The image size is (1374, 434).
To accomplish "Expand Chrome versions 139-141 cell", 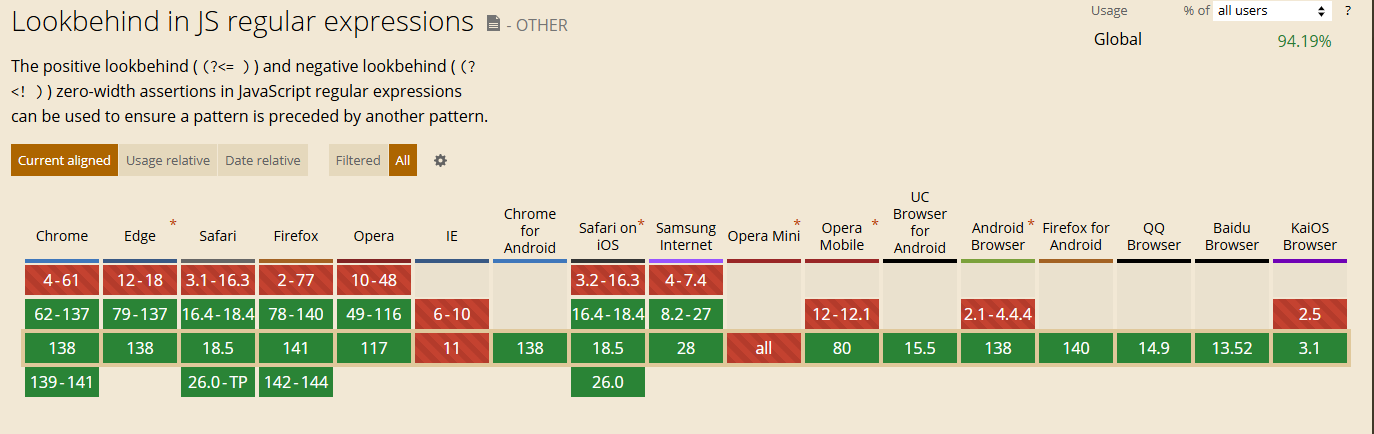I will click(x=62, y=382).
